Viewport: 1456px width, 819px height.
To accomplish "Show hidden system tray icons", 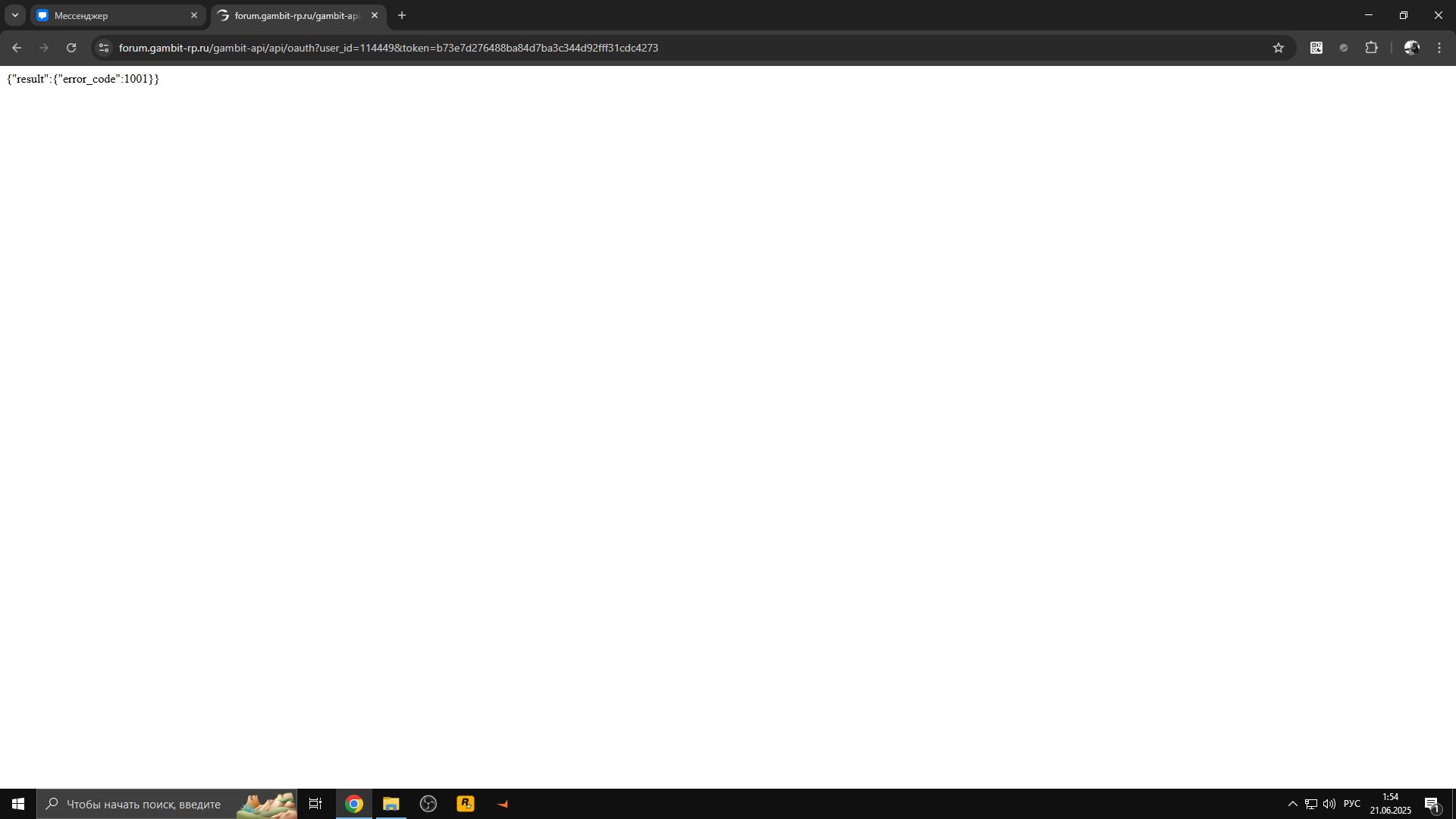I will click(x=1293, y=804).
